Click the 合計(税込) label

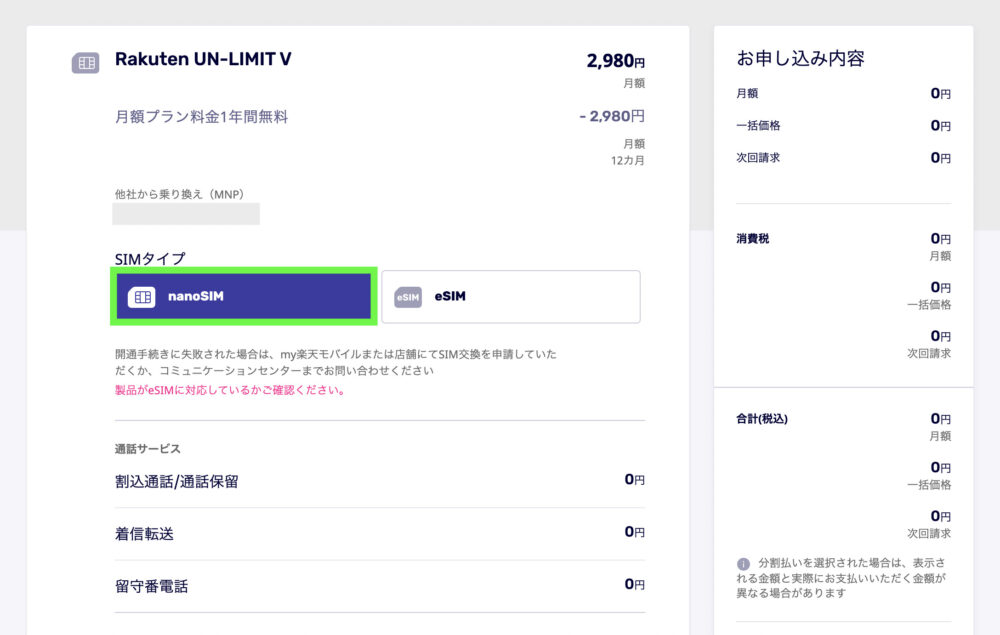(x=761, y=419)
